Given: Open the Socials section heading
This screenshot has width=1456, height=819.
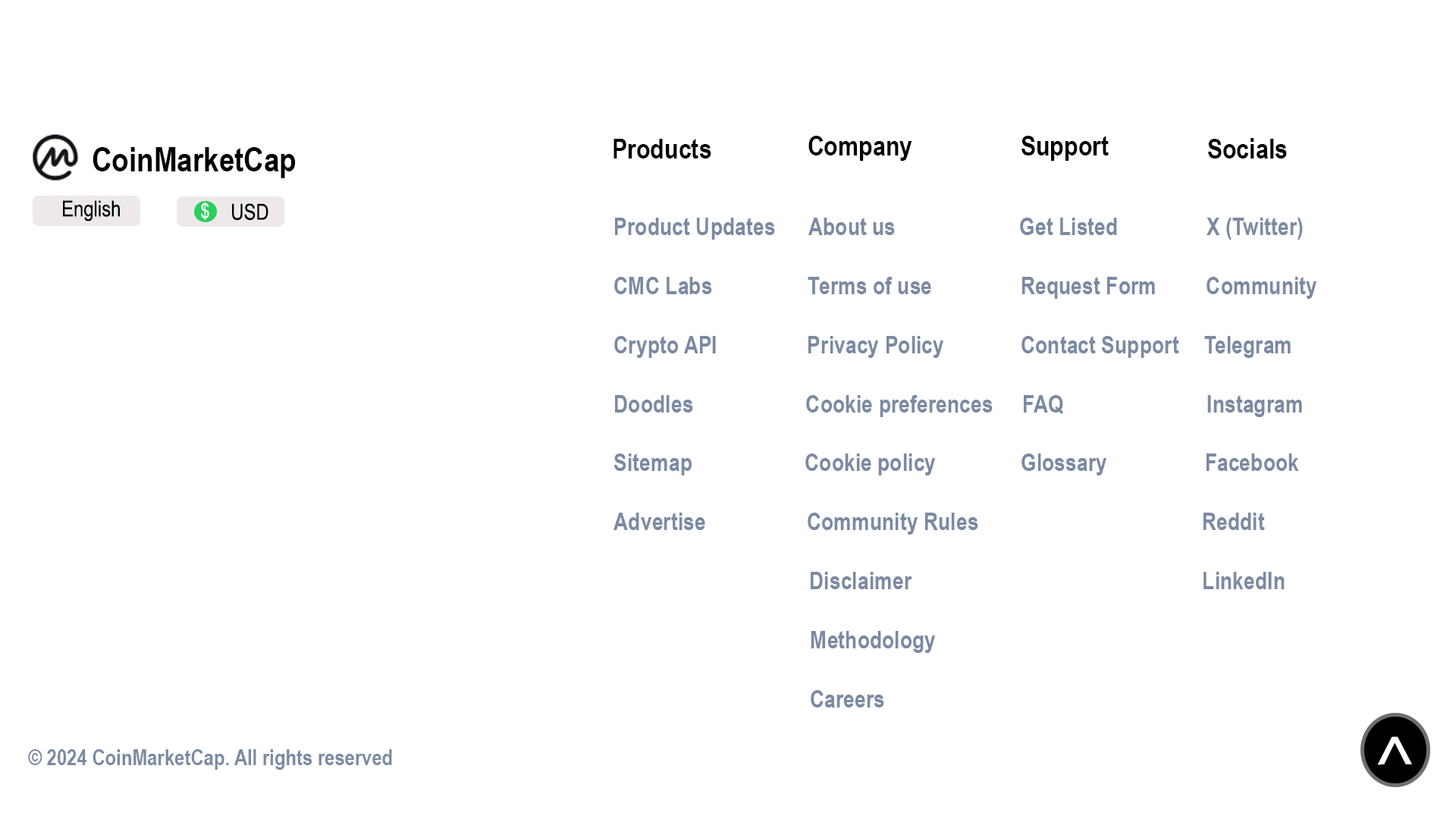Looking at the screenshot, I should coord(1247,150).
